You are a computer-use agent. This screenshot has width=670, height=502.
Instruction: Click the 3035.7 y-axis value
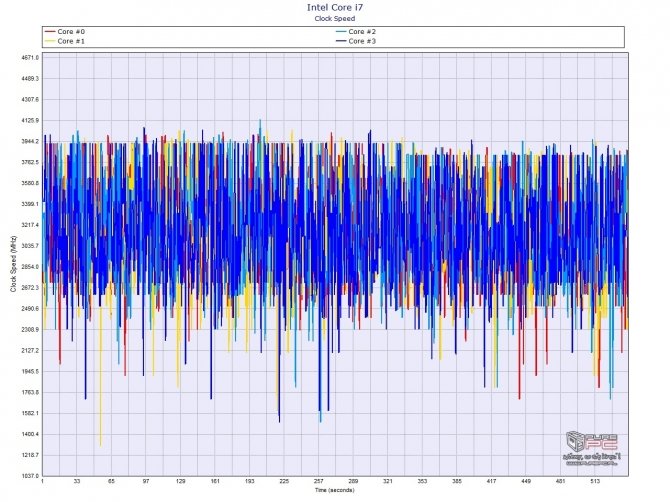coord(30,246)
